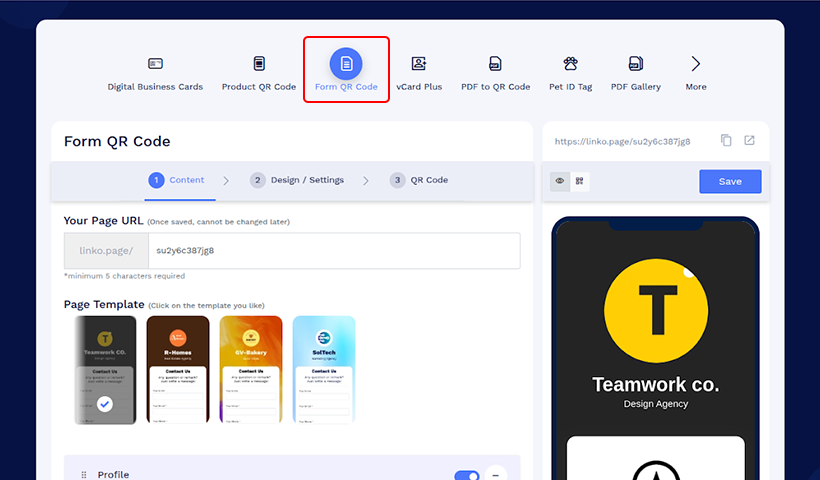This screenshot has height=480, width=820.
Task: Pick the GV-Bakery orange template
Action: coord(251,369)
